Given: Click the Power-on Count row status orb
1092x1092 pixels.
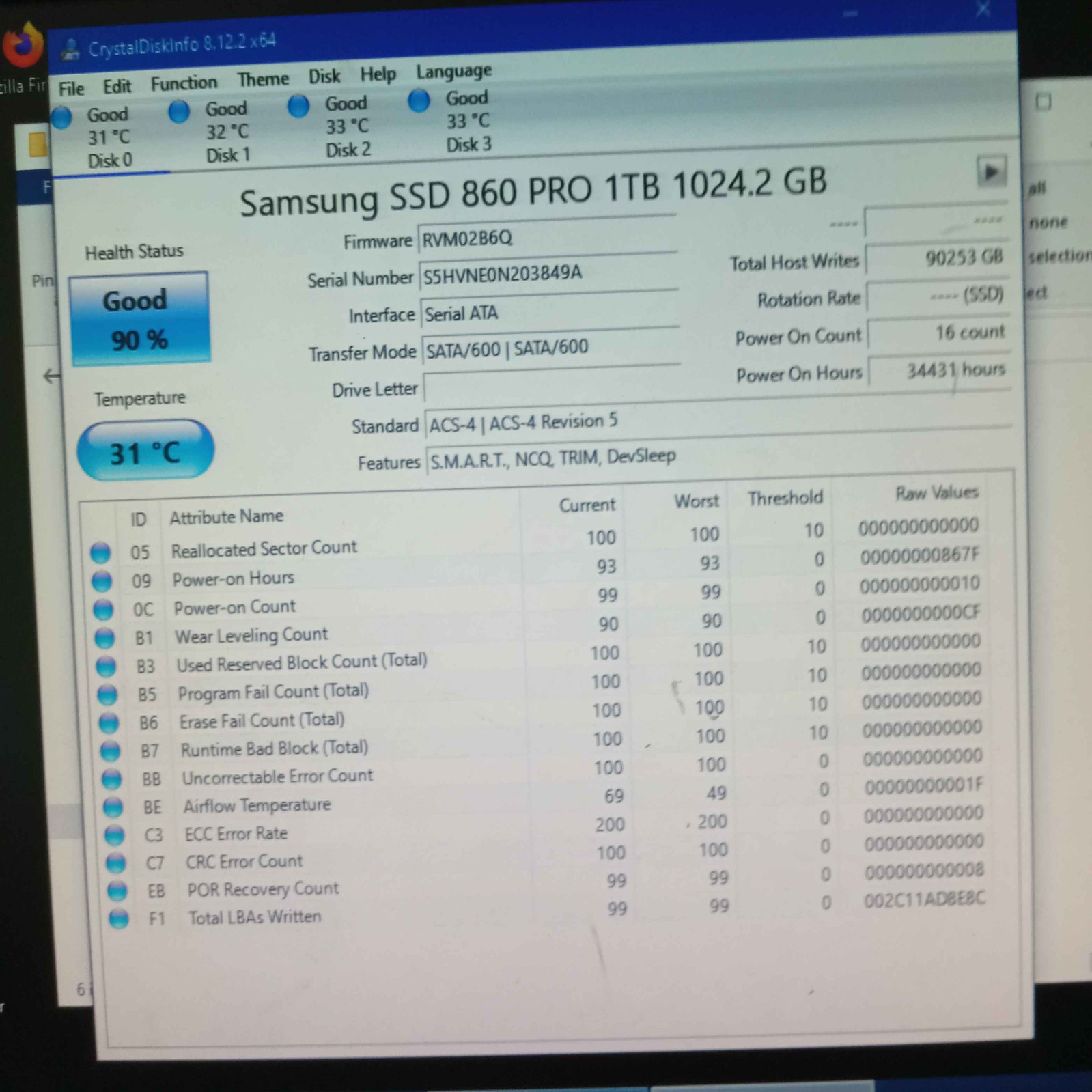Looking at the screenshot, I should [x=103, y=609].
